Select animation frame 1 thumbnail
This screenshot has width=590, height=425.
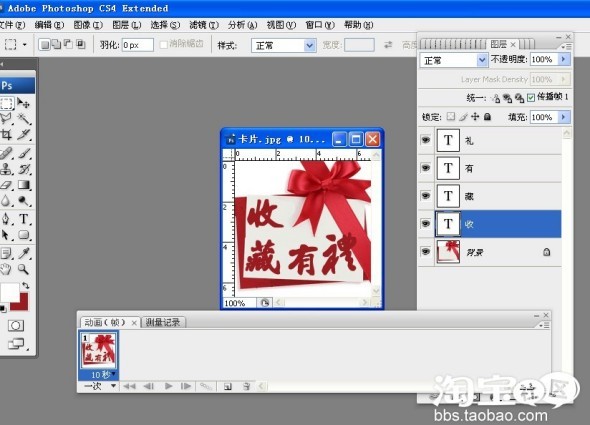(99, 351)
